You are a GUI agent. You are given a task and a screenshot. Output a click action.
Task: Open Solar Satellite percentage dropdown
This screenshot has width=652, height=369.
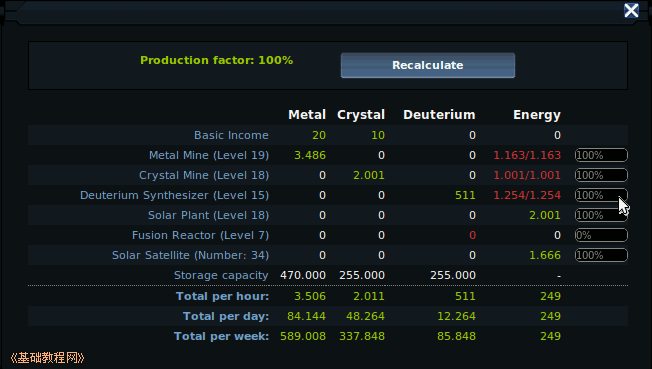(601, 255)
